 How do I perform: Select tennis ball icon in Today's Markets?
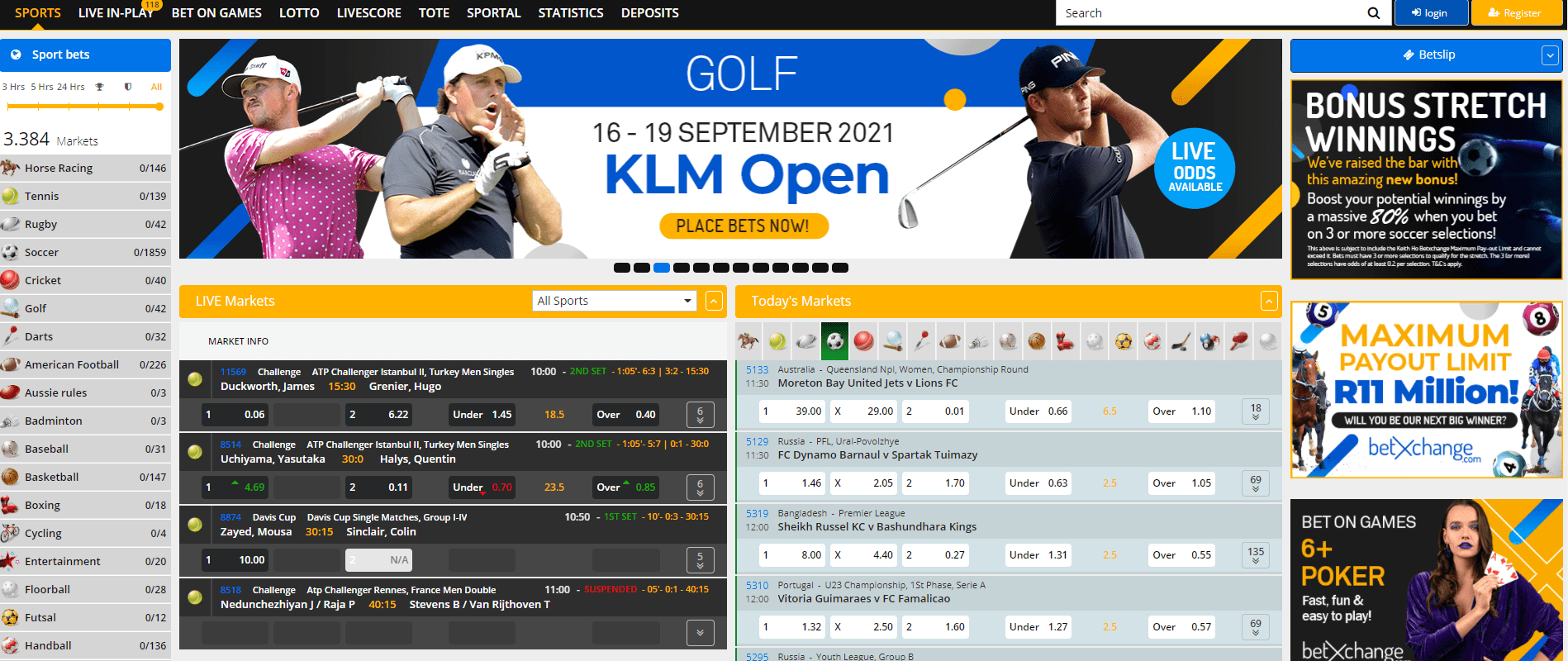tap(777, 341)
